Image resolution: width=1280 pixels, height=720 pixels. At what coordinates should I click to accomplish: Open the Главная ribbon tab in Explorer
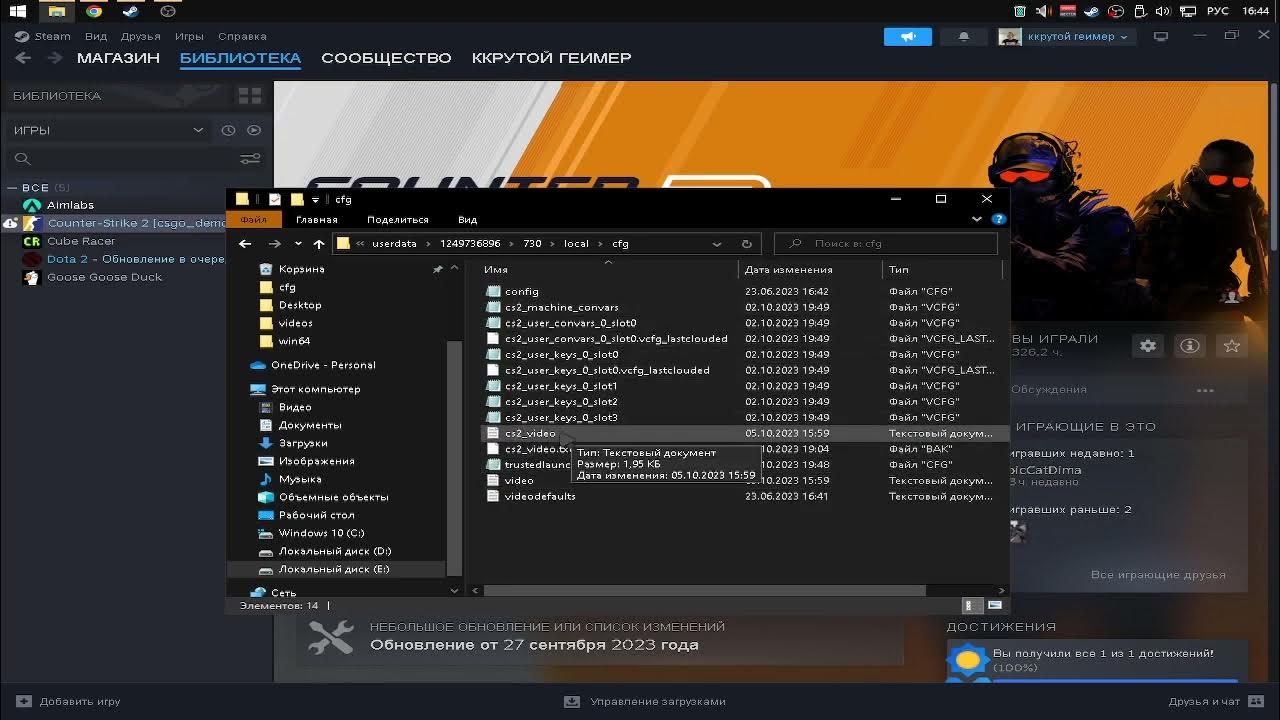tap(317, 220)
